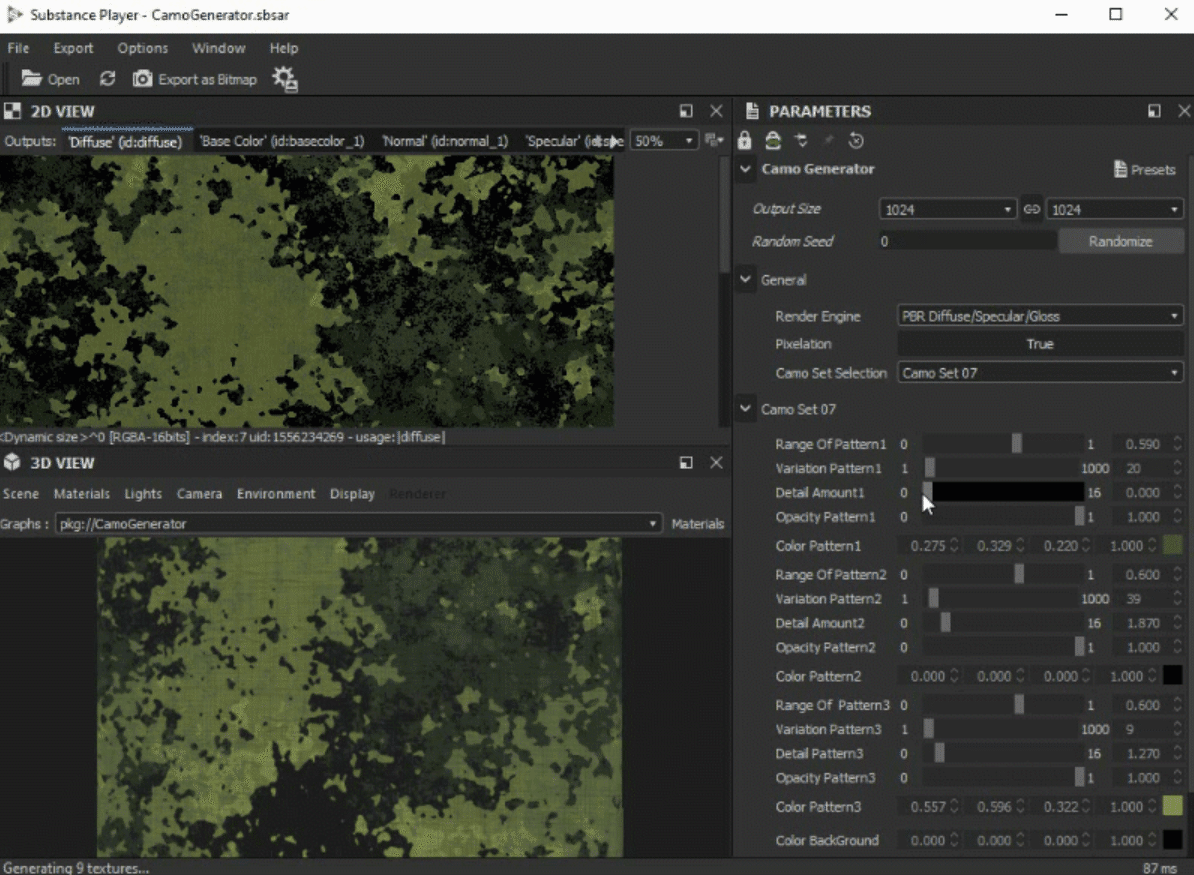Collapse the Camo Generator section
Screen dimensions: 1194x875
745,169
